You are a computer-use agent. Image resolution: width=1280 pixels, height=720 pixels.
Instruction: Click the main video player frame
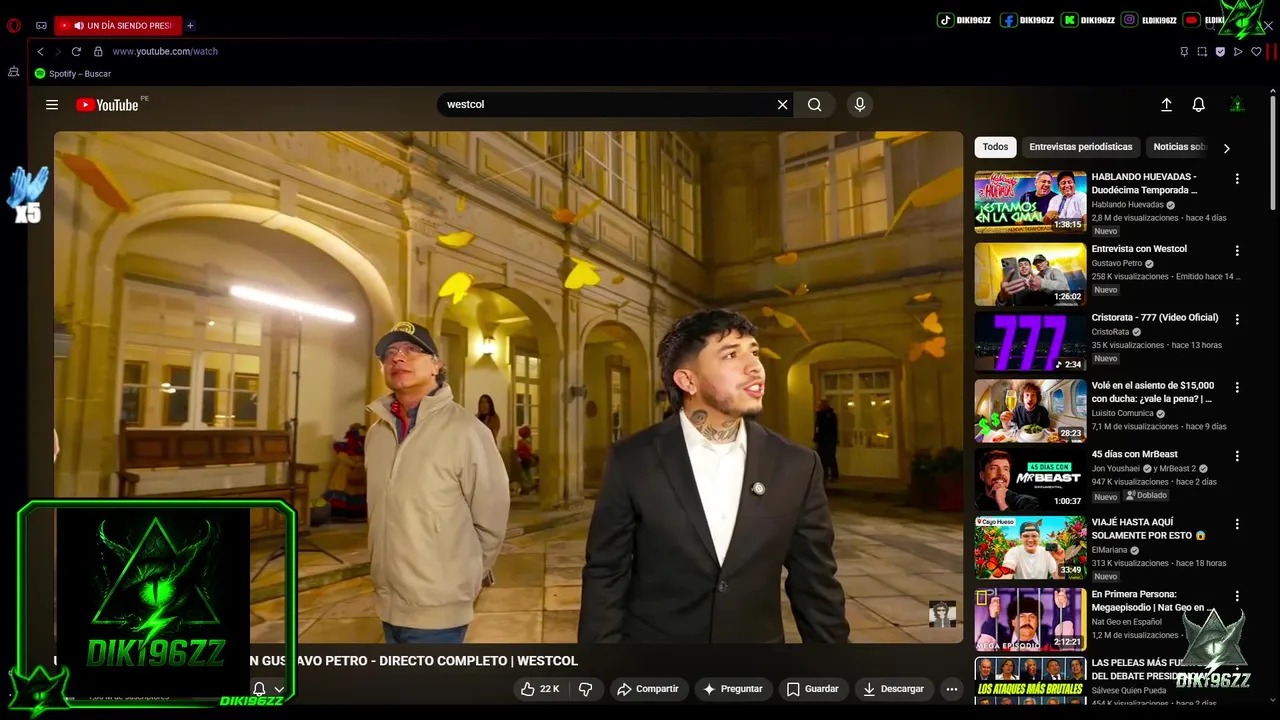click(x=508, y=387)
